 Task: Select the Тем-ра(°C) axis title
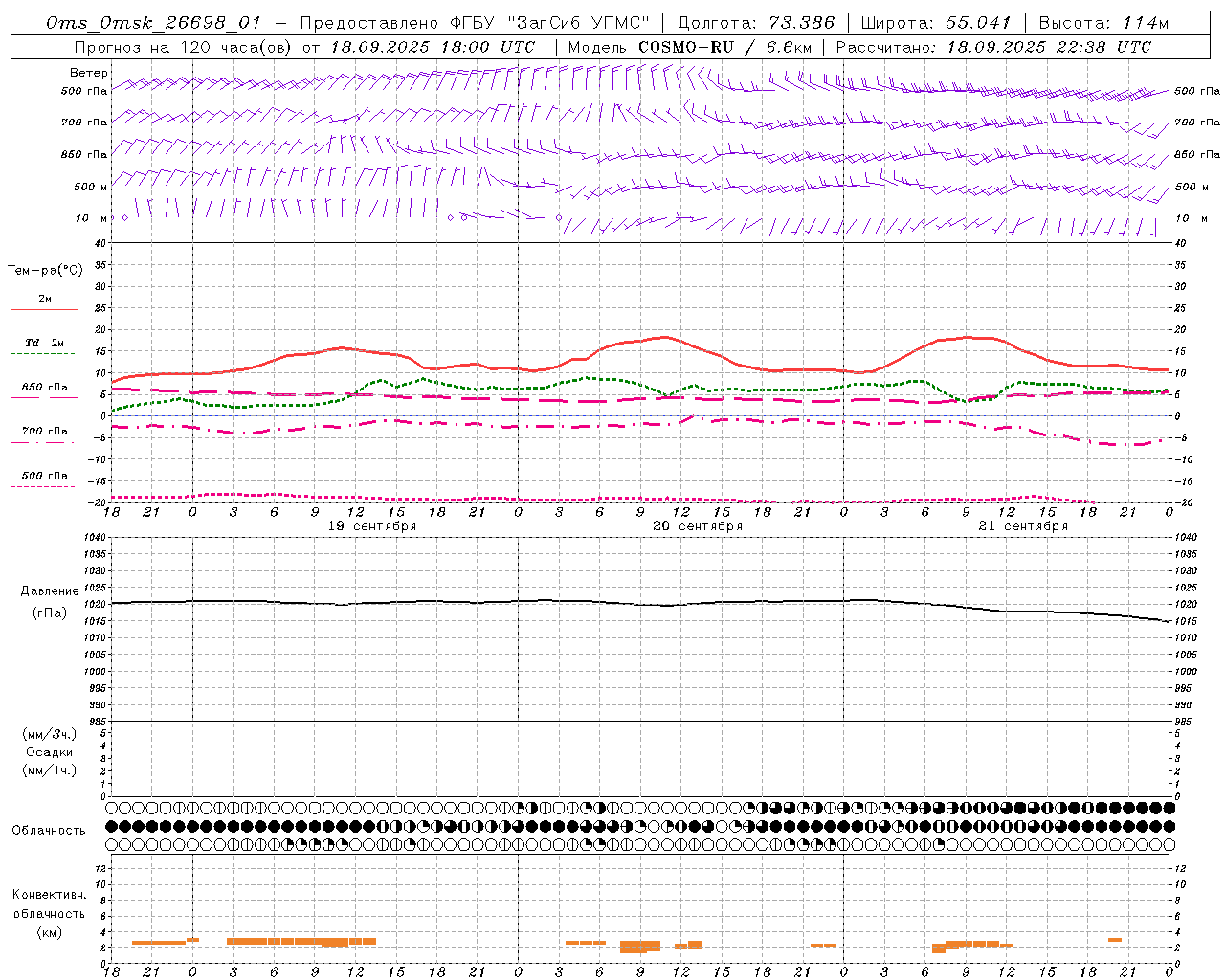(x=45, y=271)
